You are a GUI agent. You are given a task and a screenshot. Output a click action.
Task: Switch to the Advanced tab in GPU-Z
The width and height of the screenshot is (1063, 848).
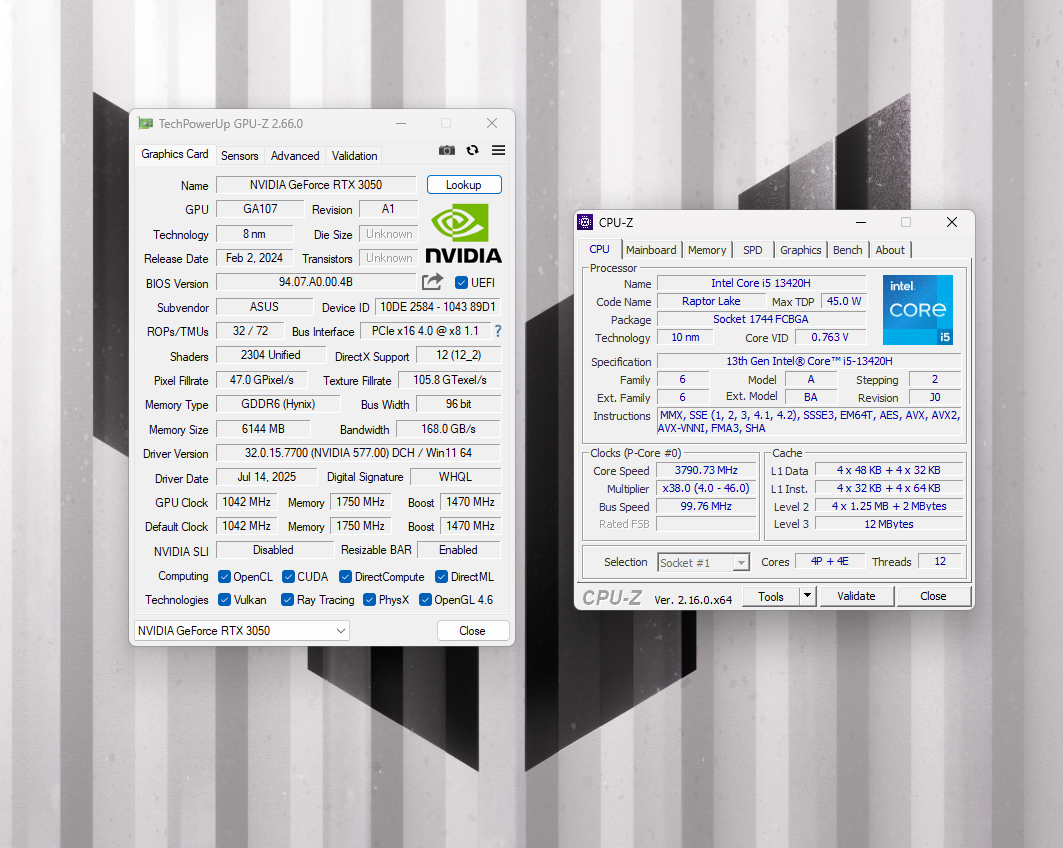pyautogui.click(x=295, y=155)
